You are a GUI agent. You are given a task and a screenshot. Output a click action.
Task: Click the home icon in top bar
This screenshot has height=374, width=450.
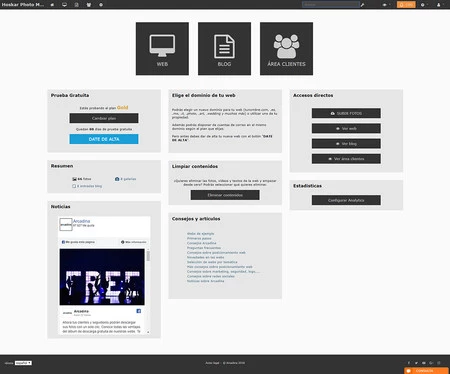[x=52, y=5]
